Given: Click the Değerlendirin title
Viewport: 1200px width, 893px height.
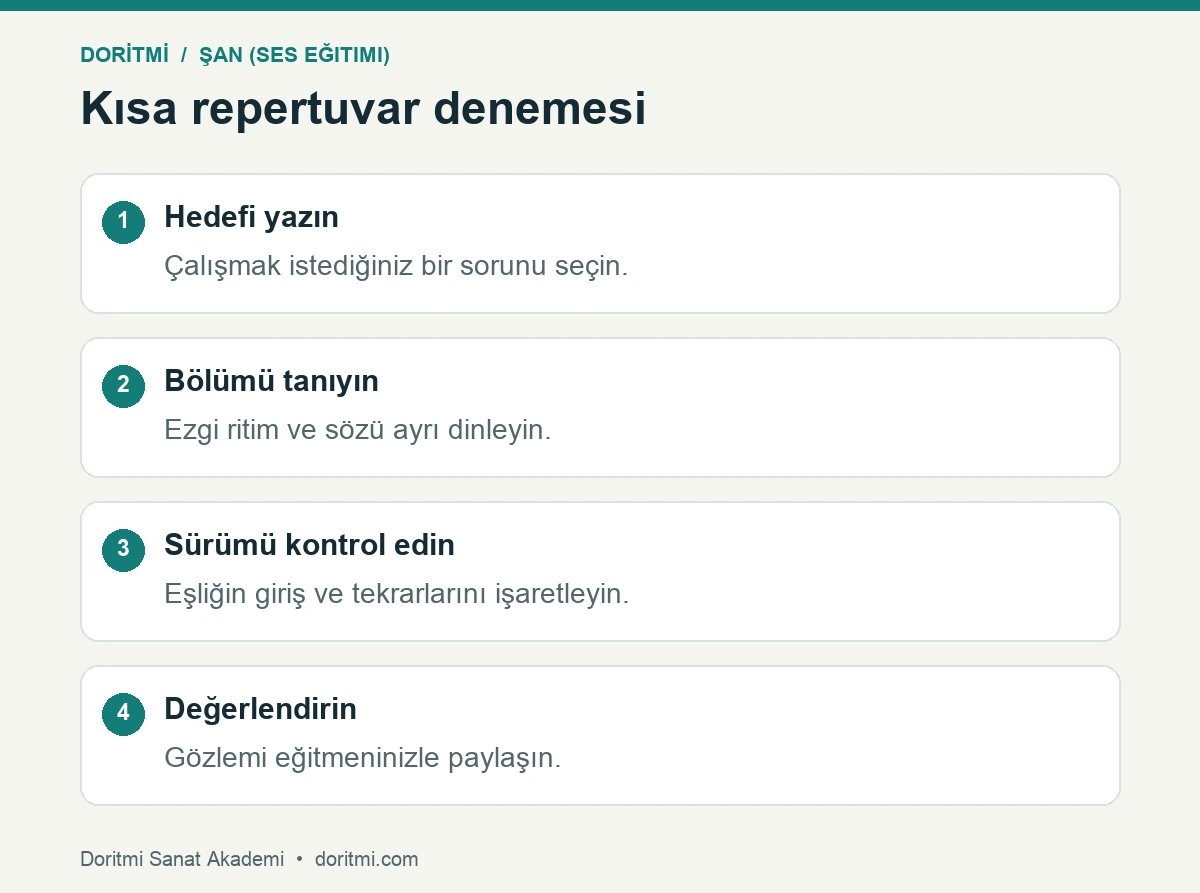Looking at the screenshot, I should (260, 709).
